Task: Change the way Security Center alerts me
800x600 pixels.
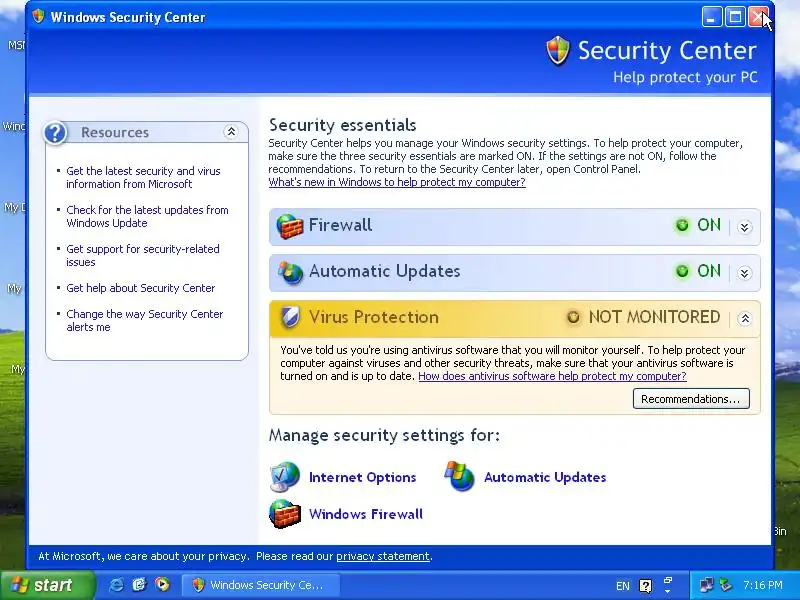Action: pyautogui.click(x=145, y=320)
